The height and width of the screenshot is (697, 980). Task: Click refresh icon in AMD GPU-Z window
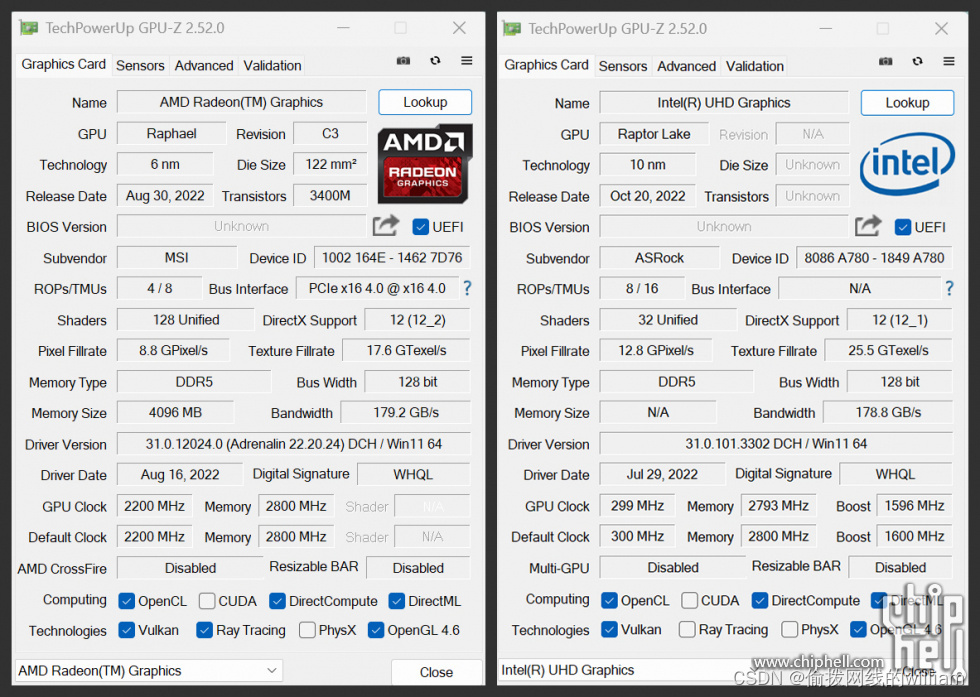(436, 61)
